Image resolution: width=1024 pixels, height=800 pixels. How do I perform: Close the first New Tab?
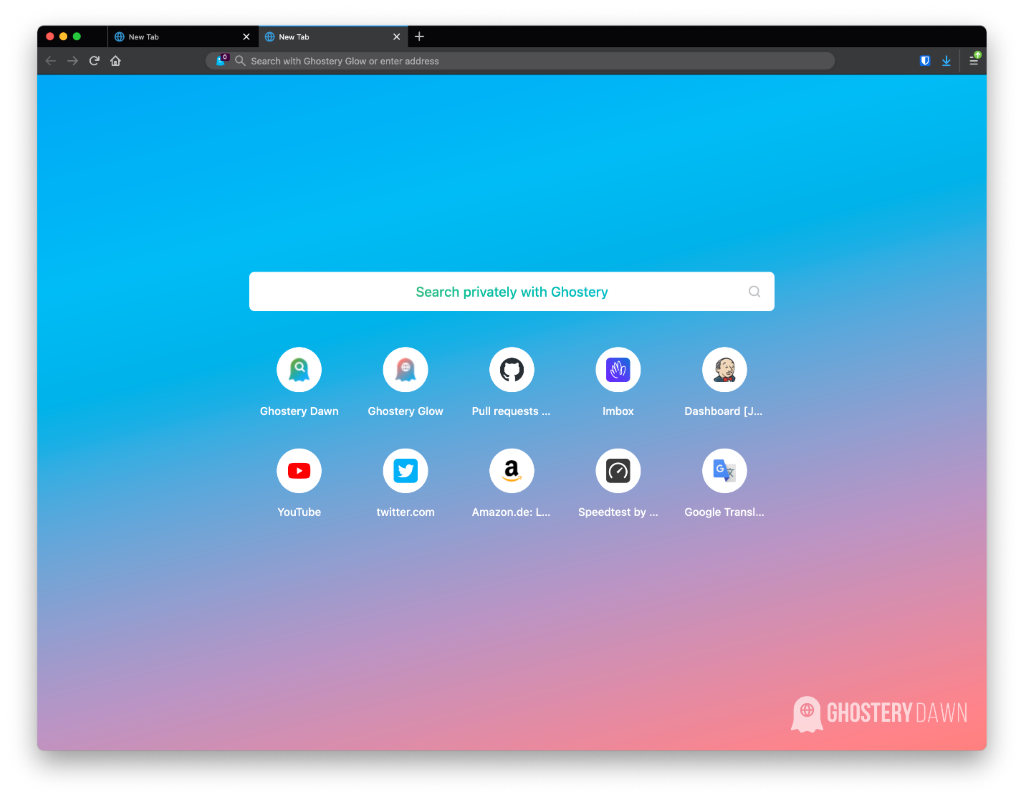[246, 37]
